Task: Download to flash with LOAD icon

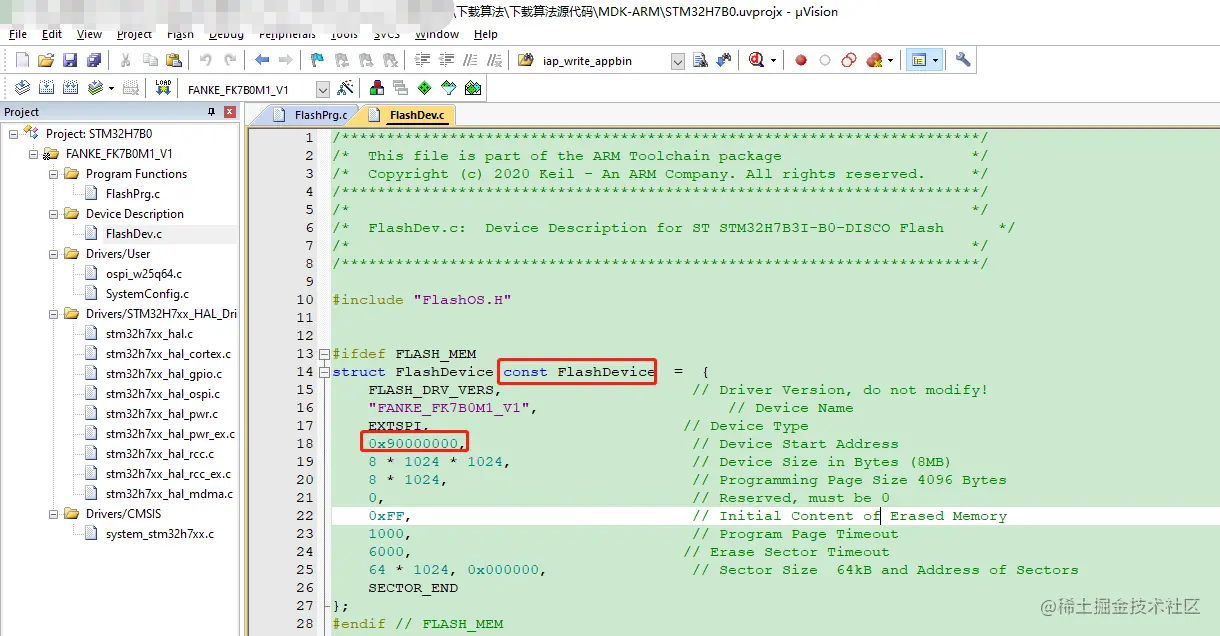Action: click(164, 88)
